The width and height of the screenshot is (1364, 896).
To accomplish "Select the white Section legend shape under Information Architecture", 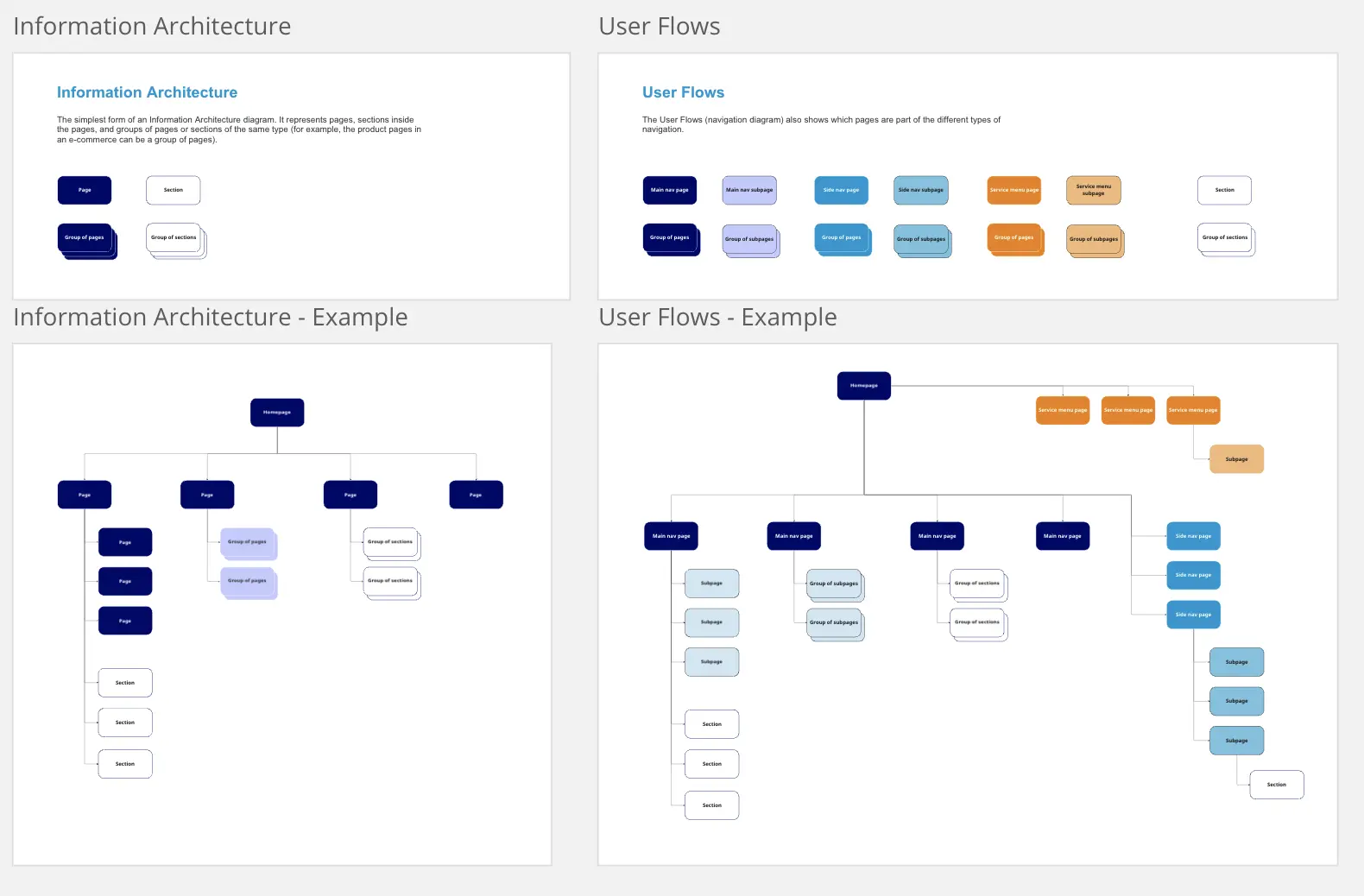I will [x=174, y=190].
